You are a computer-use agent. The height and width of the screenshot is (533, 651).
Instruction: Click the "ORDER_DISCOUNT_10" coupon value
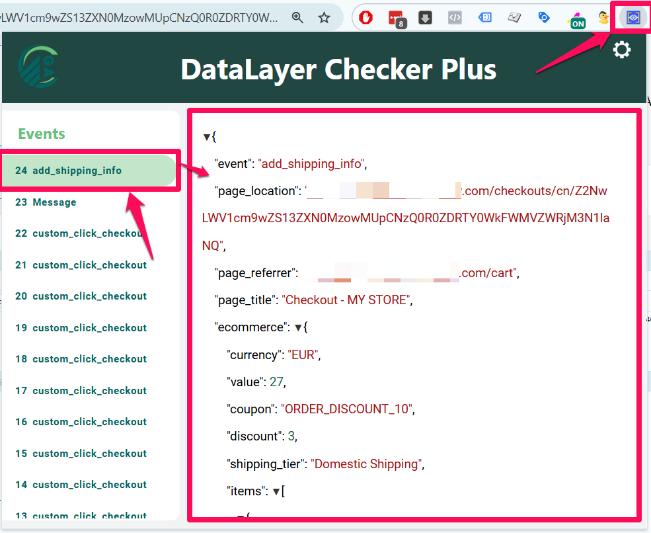347,409
